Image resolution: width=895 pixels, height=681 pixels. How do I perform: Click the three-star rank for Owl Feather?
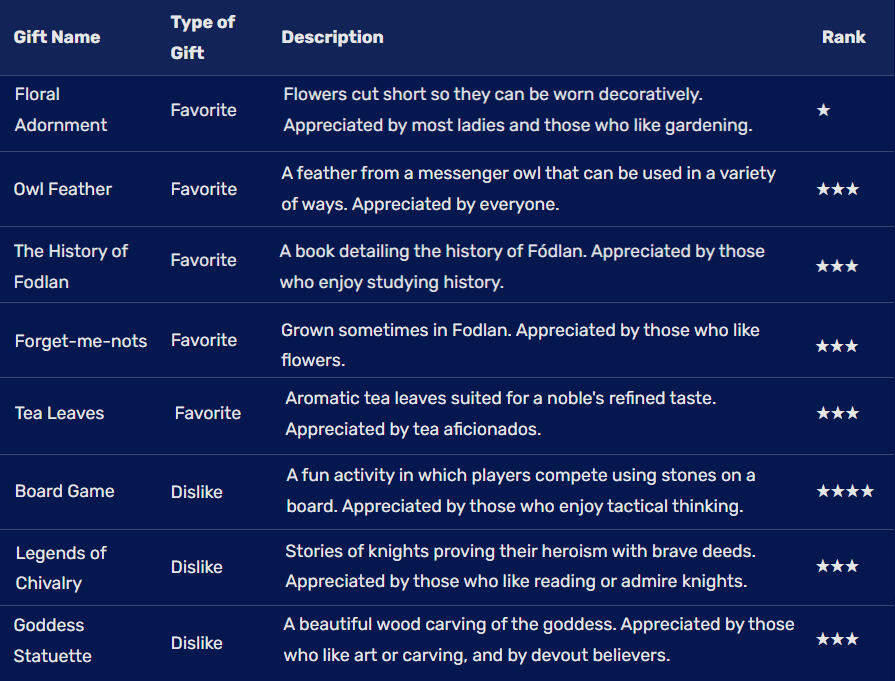pos(837,189)
